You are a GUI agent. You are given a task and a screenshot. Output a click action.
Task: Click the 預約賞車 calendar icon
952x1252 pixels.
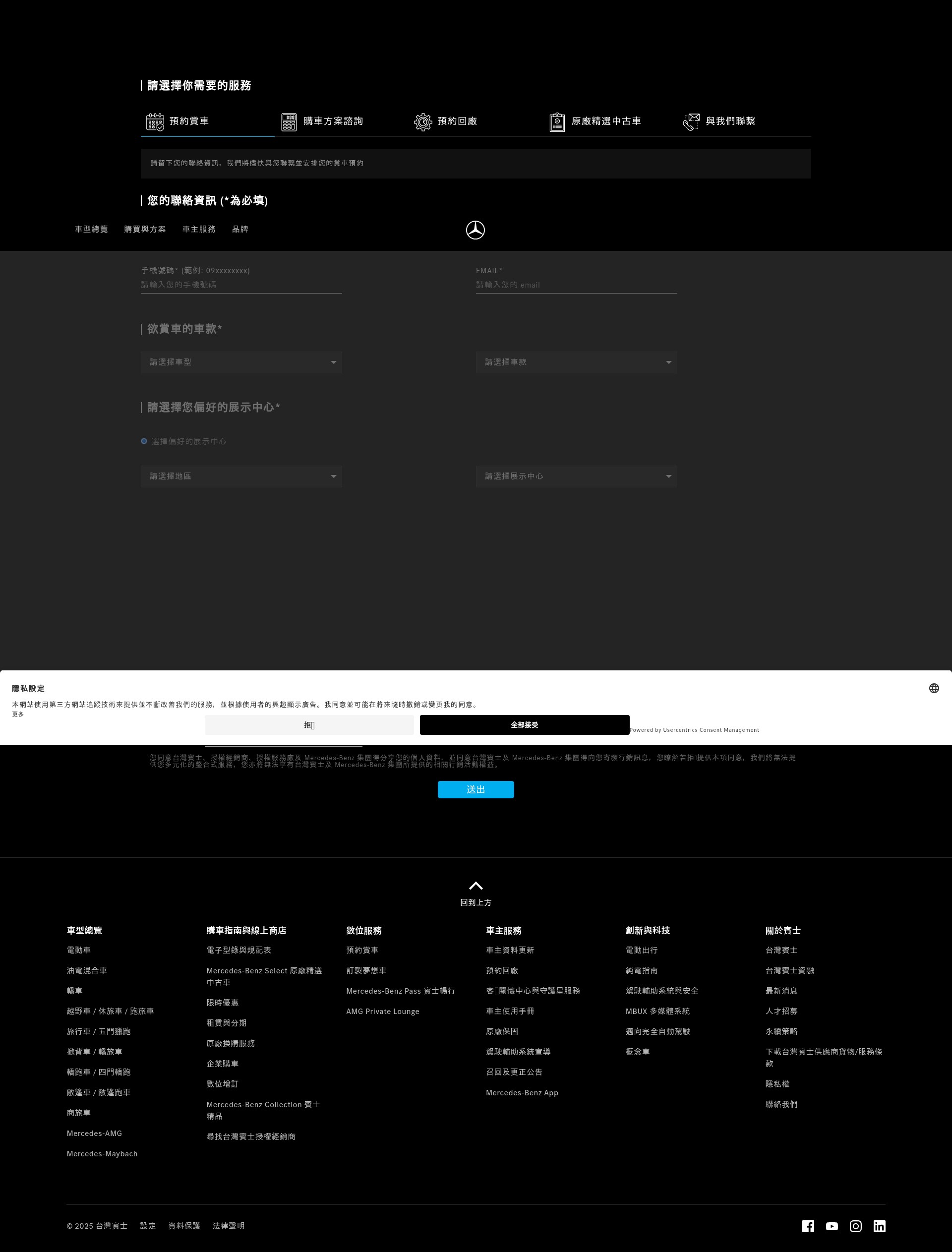(x=155, y=122)
